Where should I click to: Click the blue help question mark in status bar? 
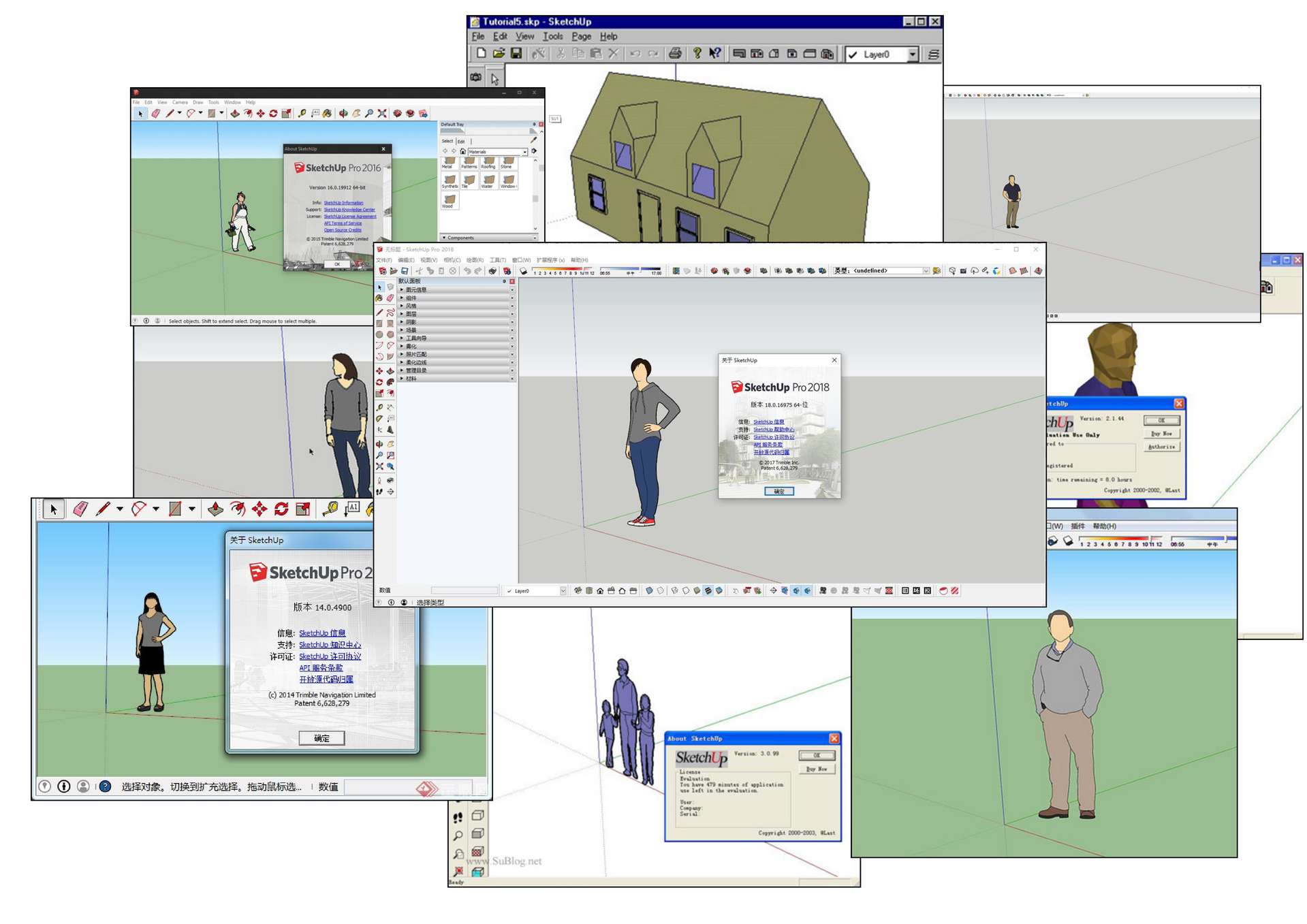coord(105,786)
